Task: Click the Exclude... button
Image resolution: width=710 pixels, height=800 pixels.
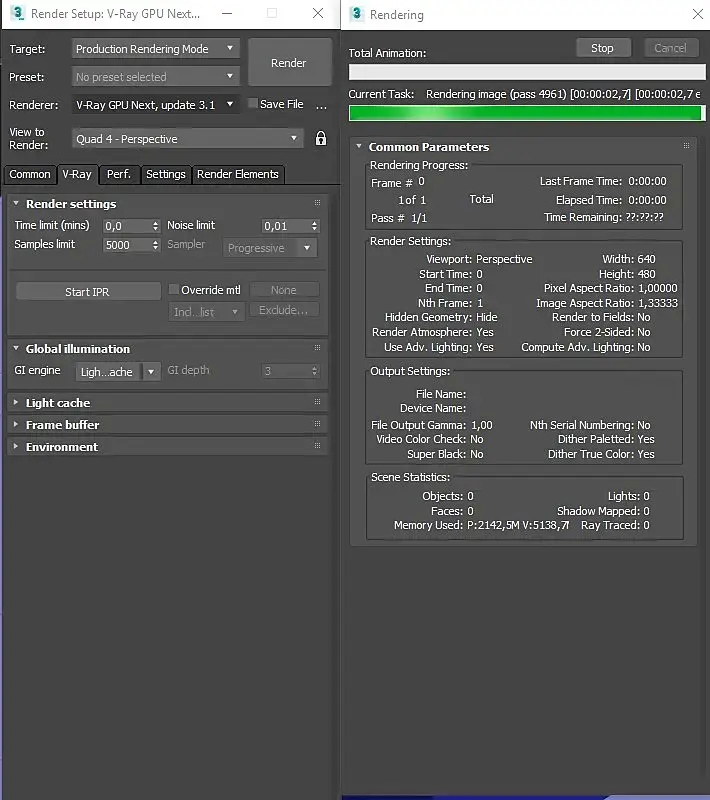Action: click(x=284, y=310)
